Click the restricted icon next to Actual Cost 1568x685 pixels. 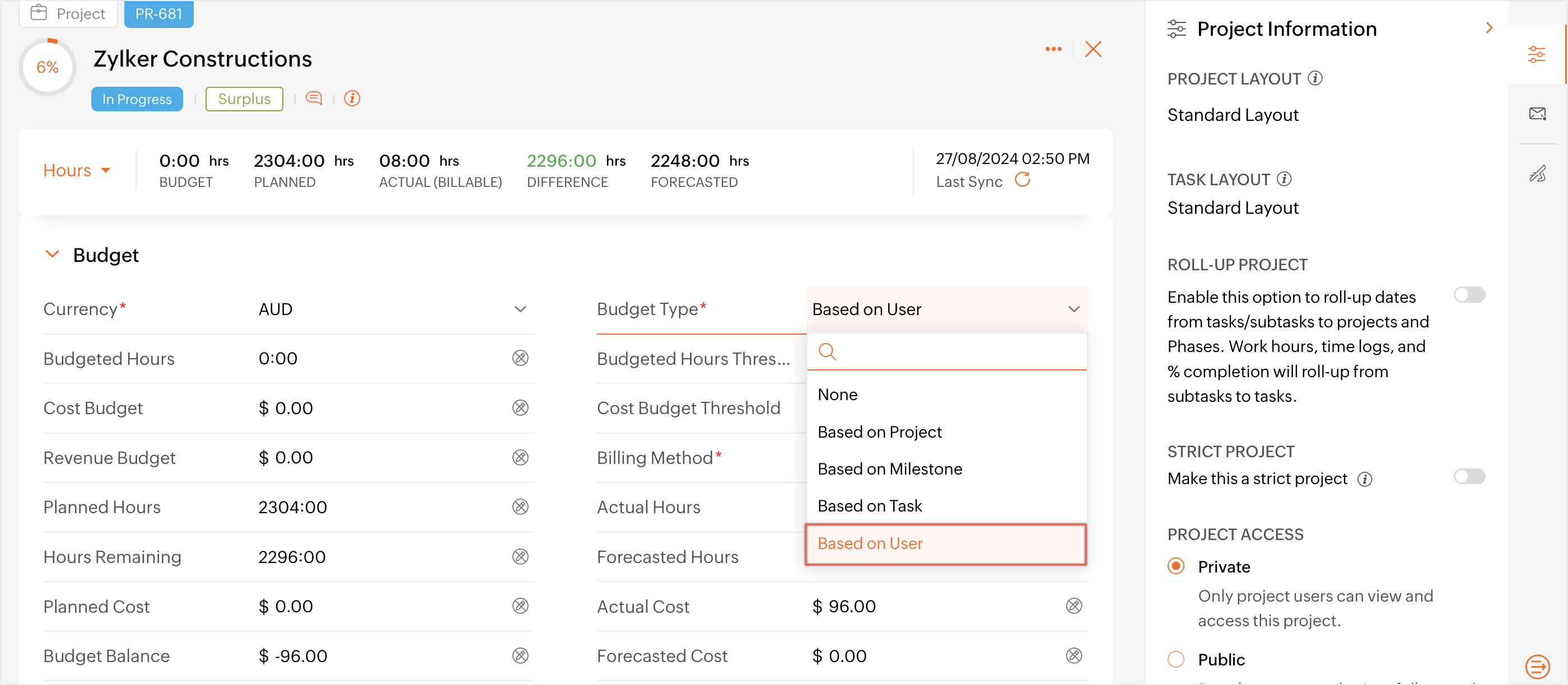click(x=1074, y=606)
